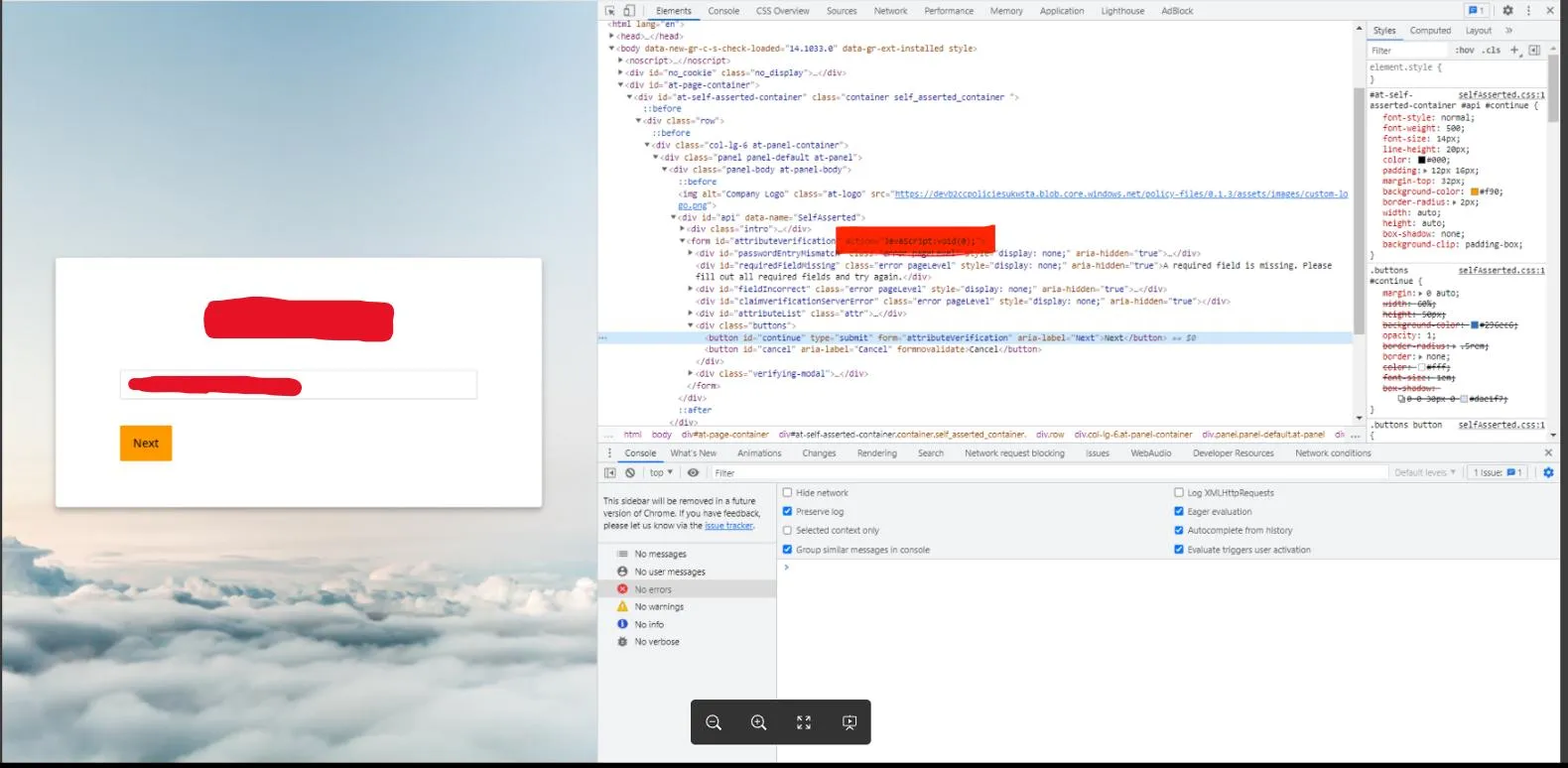The image size is (1568, 768).
Task: Filter console by No verbose
Action: click(687, 642)
